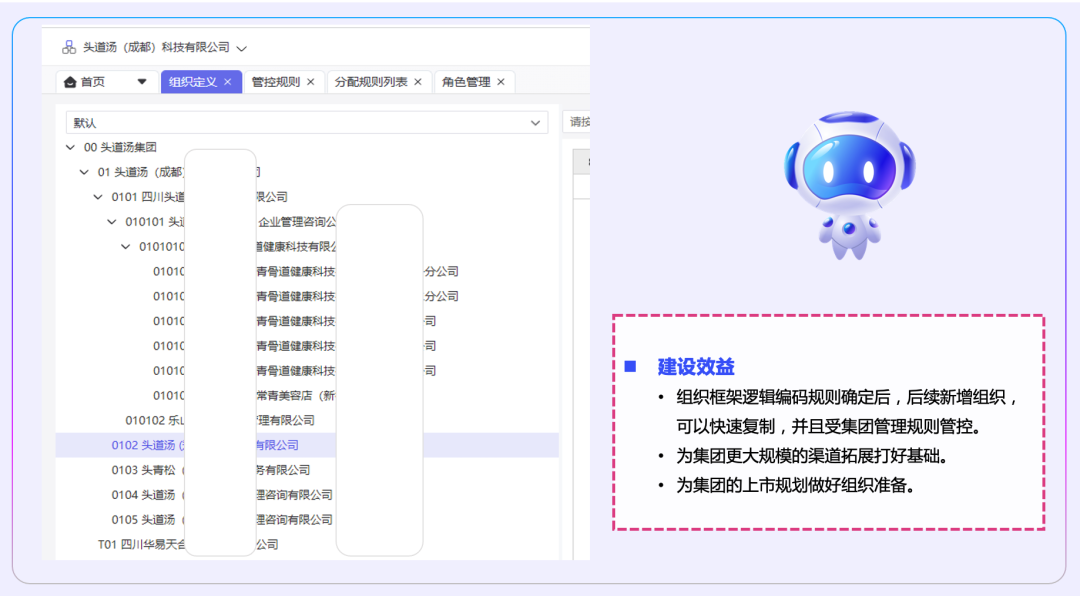
Task: Switch to the 管控规则 tab
Action: [275, 82]
